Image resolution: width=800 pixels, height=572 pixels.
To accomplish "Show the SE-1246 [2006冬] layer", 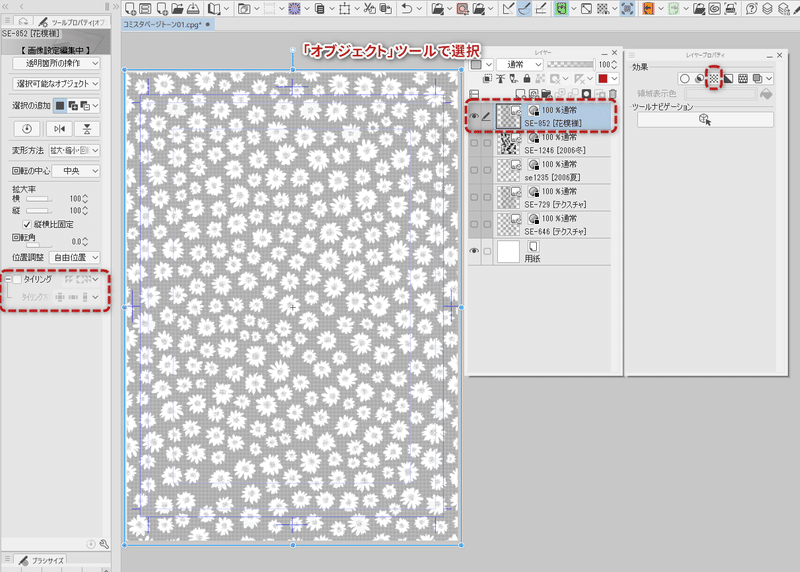I will point(474,143).
